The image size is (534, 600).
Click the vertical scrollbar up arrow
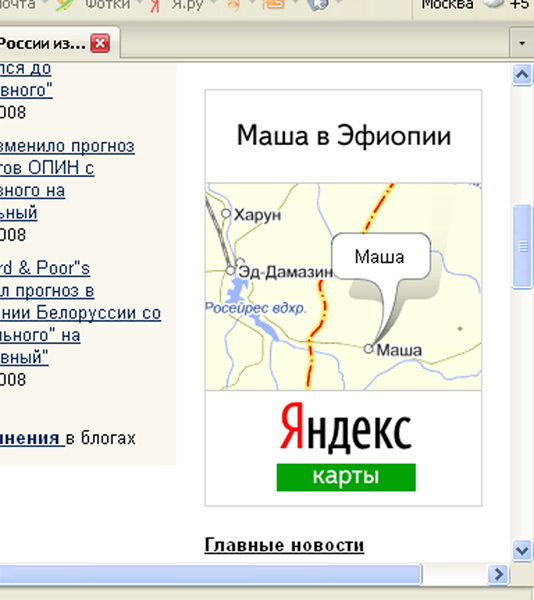click(x=522, y=75)
